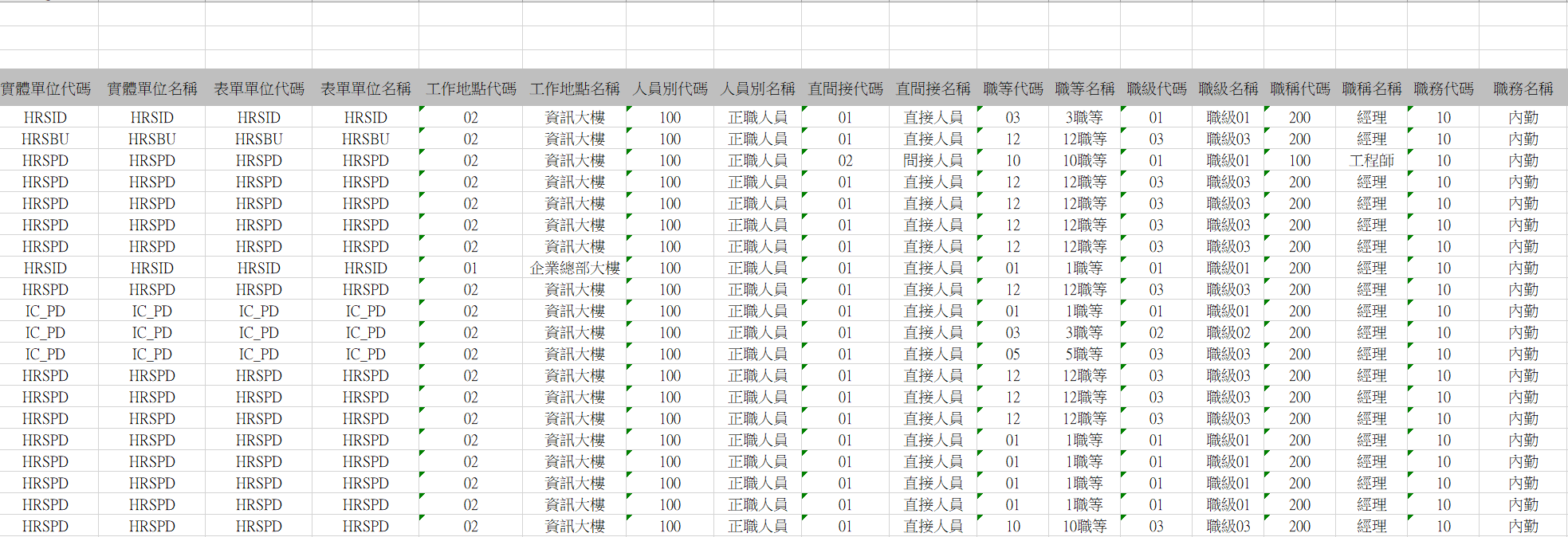This screenshot has width=1568, height=537.
Task: Select the 職級代碼 header cell
Action: point(1156,88)
